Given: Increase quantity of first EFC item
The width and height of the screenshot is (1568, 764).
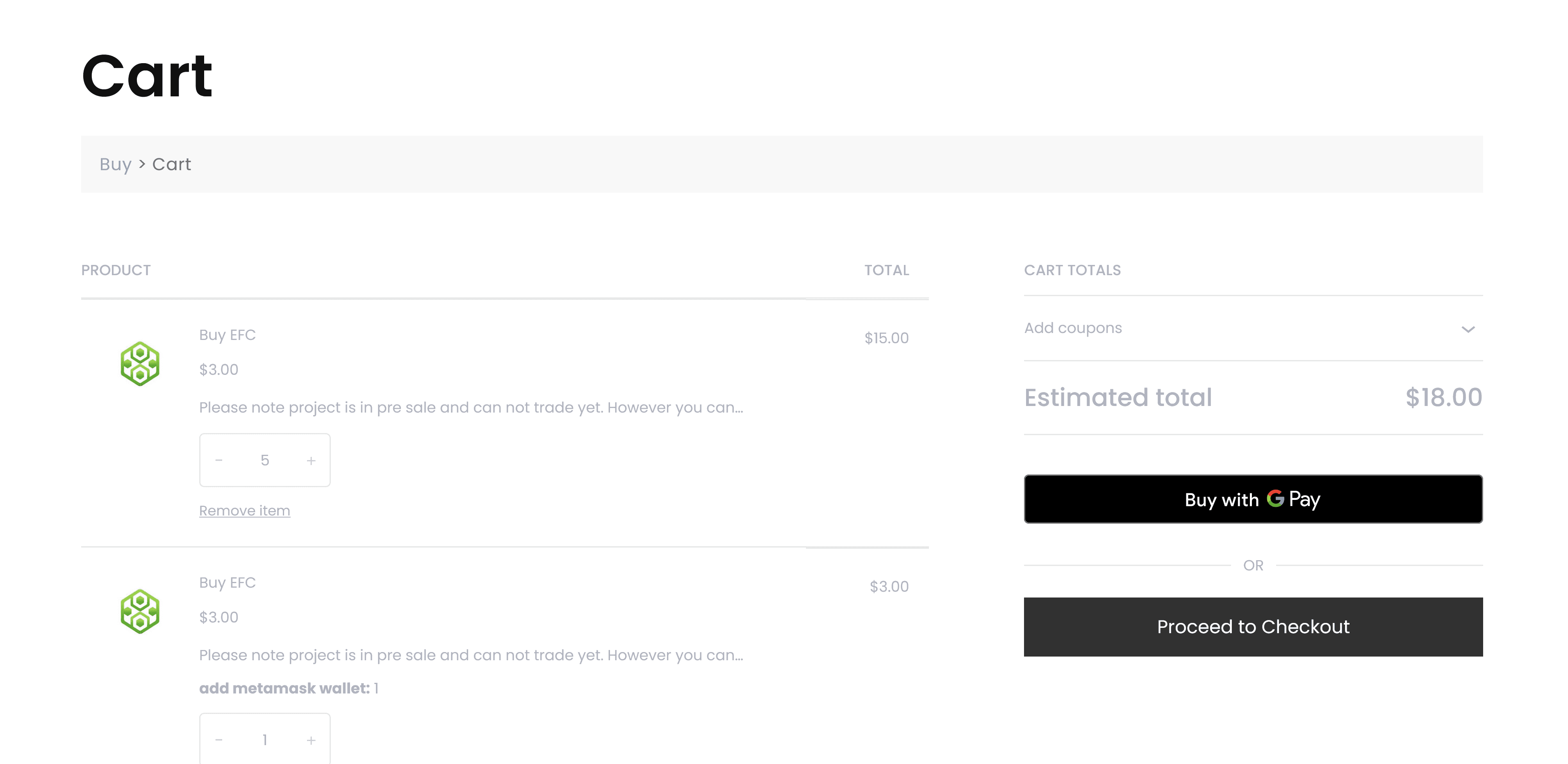Looking at the screenshot, I should (x=311, y=460).
